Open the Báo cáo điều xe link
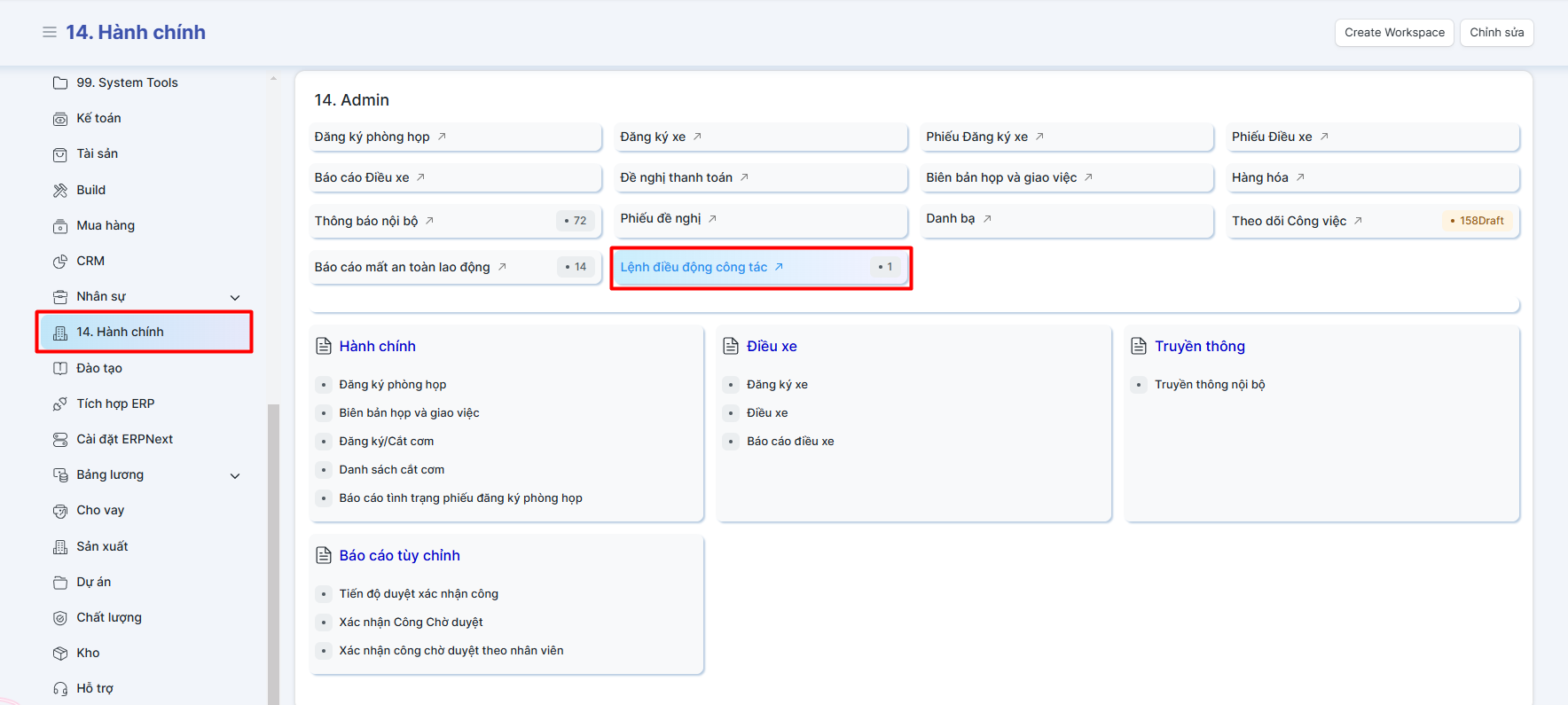Screen dimensions: 1568x705 point(790,442)
